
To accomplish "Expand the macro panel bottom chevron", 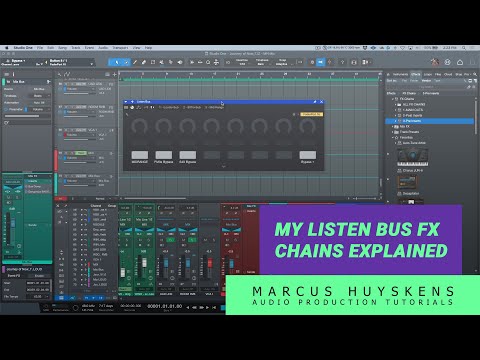I will point(223,166).
